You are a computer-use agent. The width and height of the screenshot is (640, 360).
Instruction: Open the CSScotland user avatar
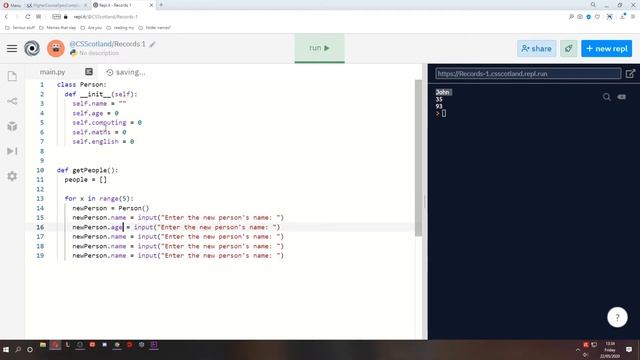coord(56,49)
